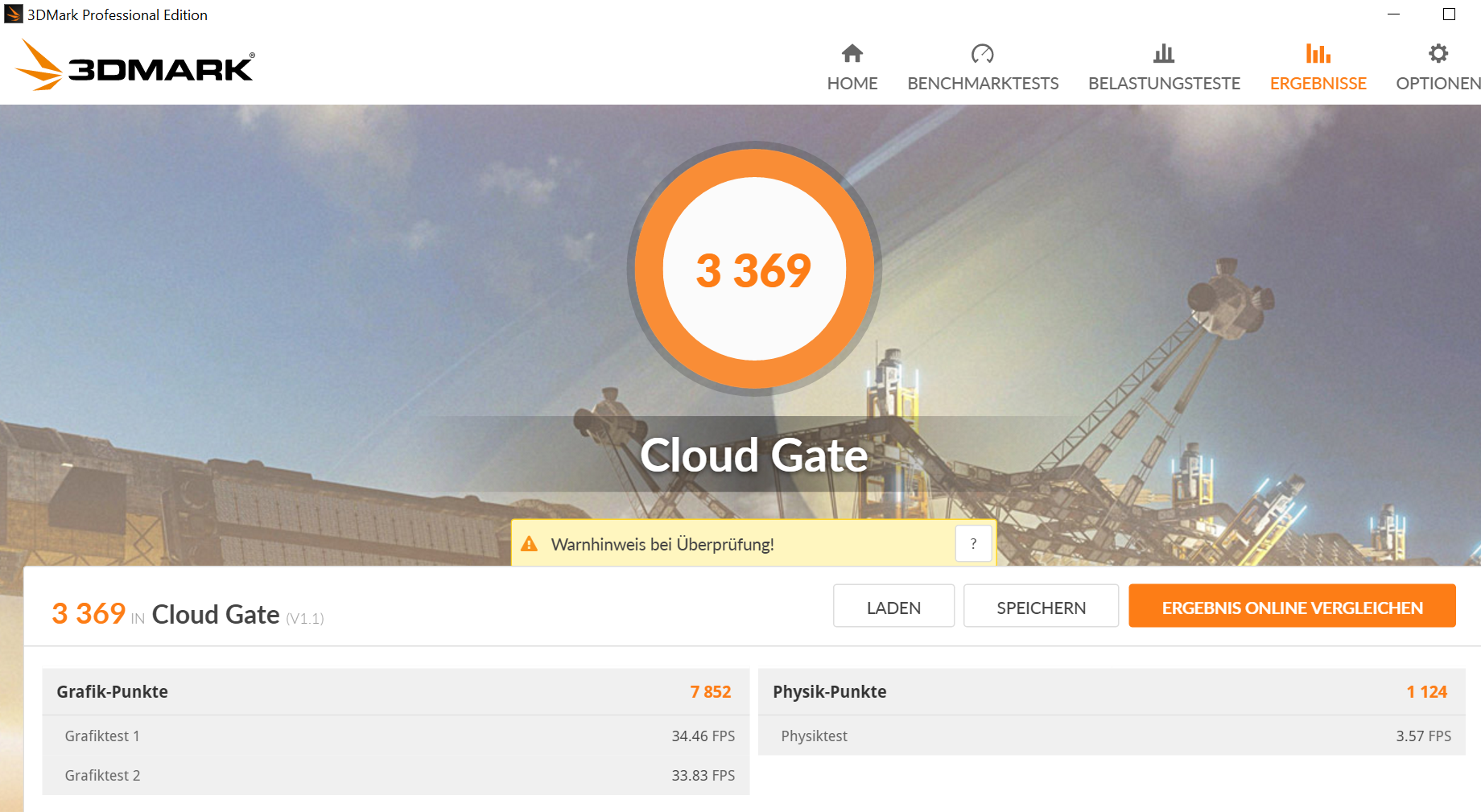Click the Grafik-Punkte heading

(x=113, y=692)
